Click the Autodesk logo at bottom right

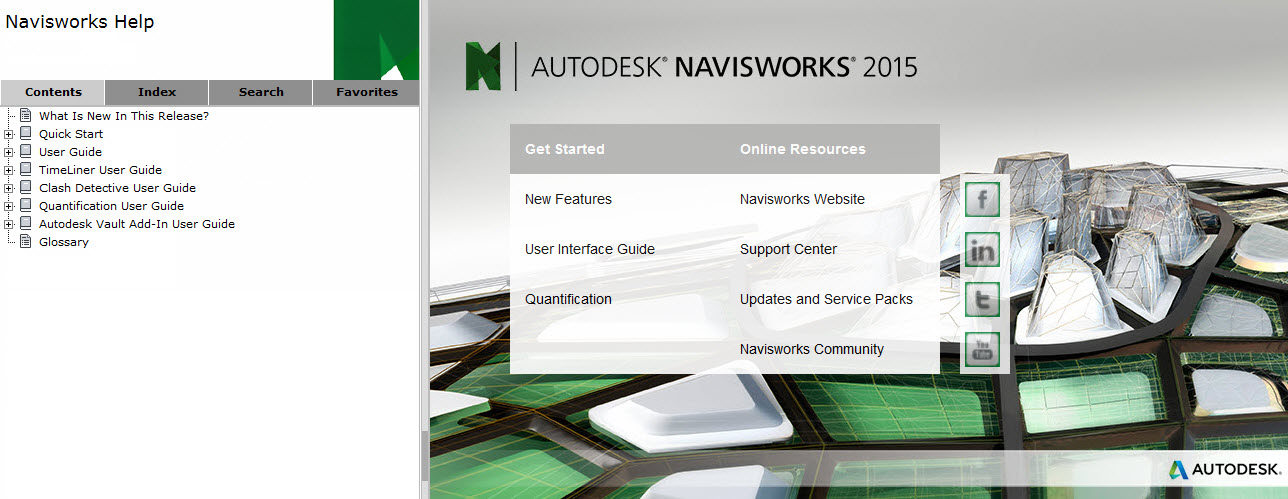1224,469
